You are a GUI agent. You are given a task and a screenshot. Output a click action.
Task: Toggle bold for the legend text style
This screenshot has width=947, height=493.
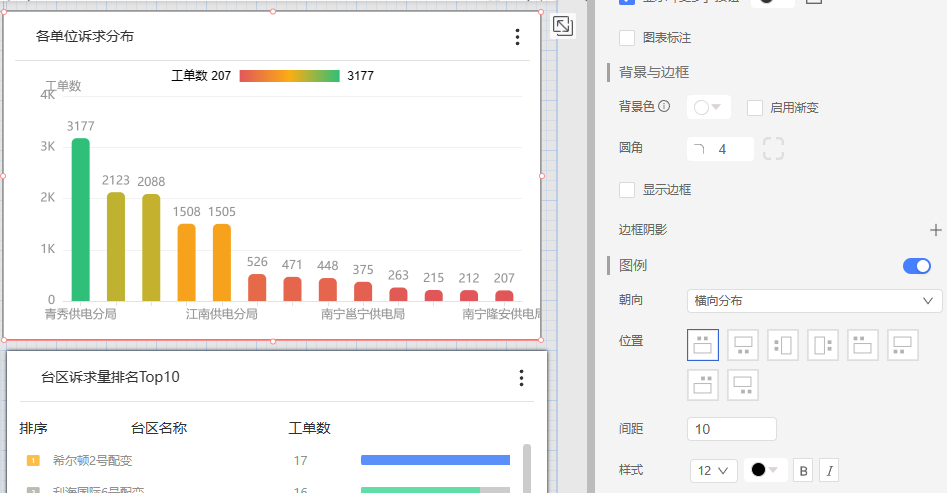click(x=802, y=470)
